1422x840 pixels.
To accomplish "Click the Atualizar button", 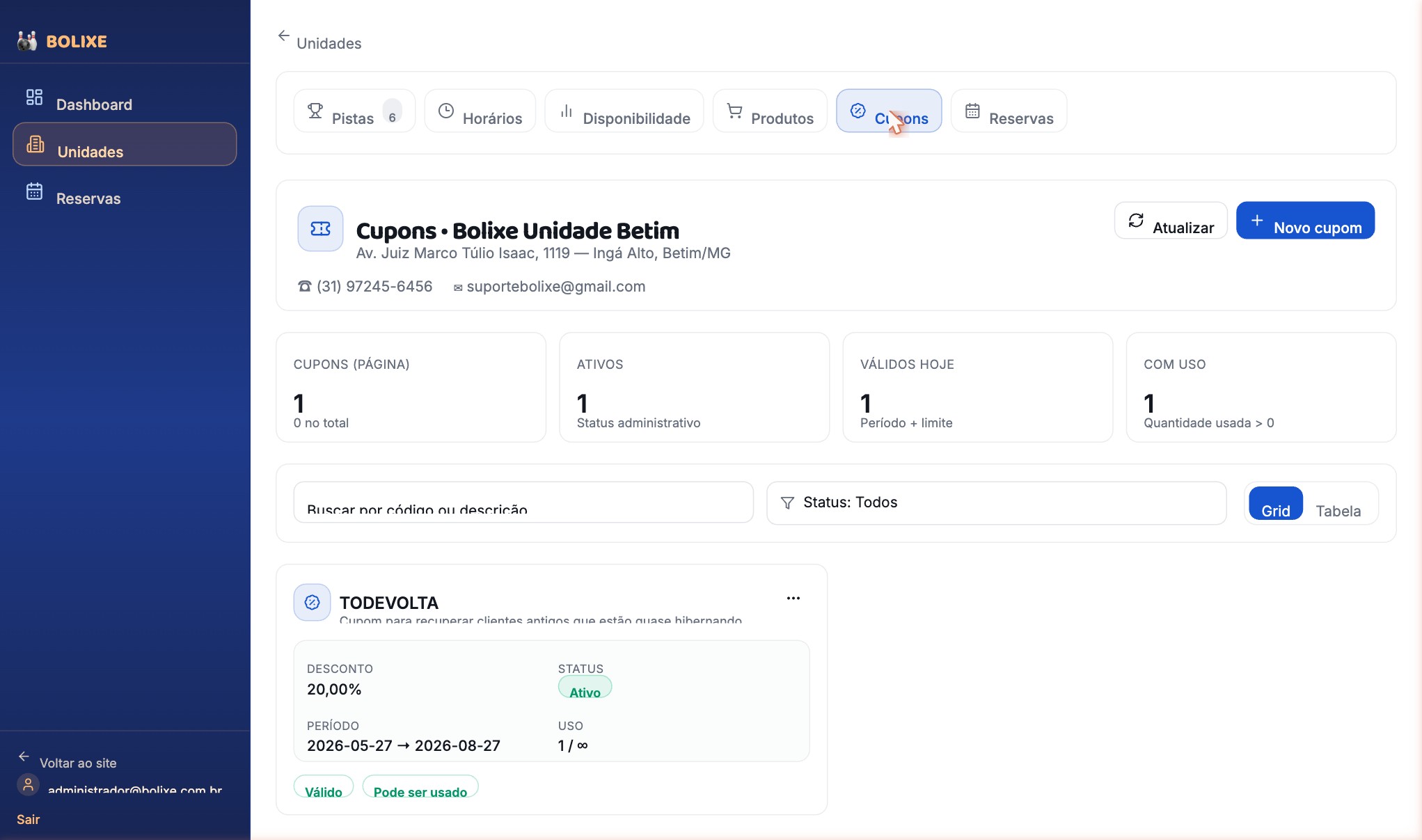I will pyautogui.click(x=1171, y=220).
